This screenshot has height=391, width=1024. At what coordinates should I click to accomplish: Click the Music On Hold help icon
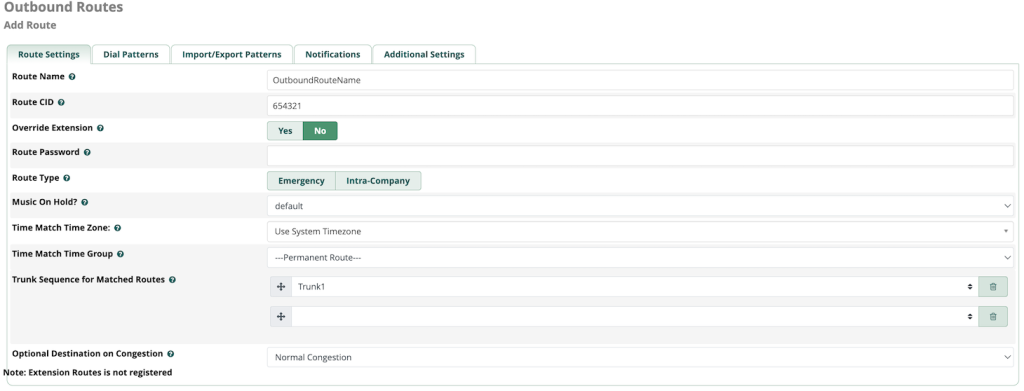tap(85, 202)
